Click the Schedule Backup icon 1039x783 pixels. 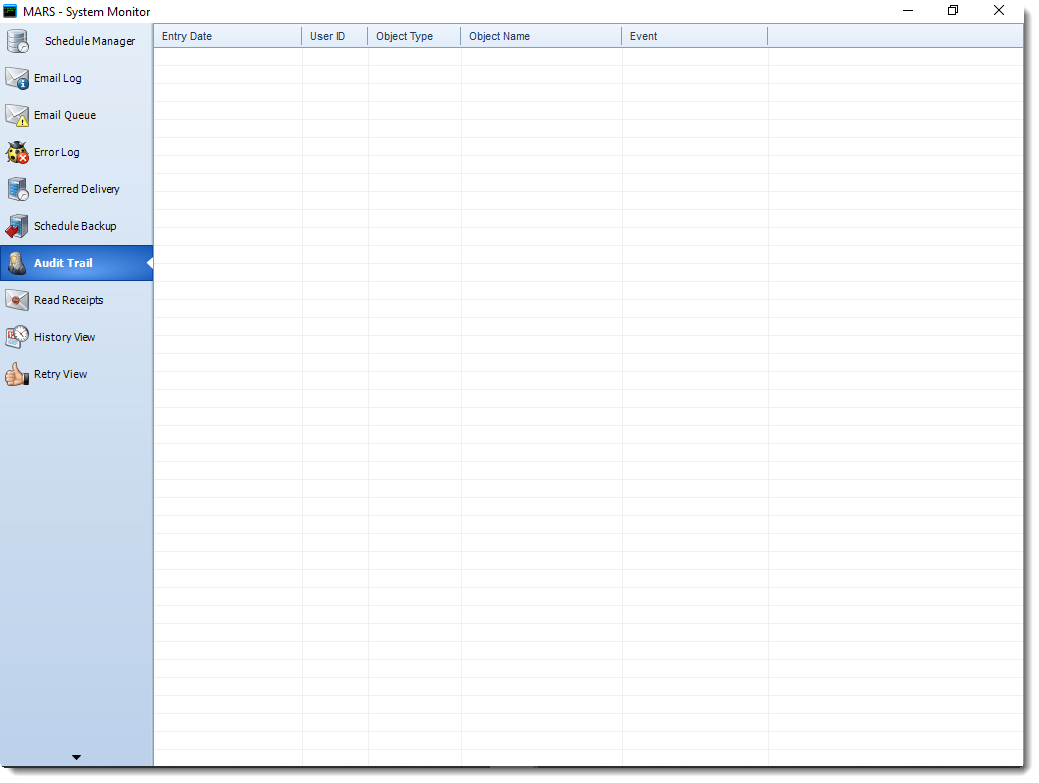[x=17, y=227]
